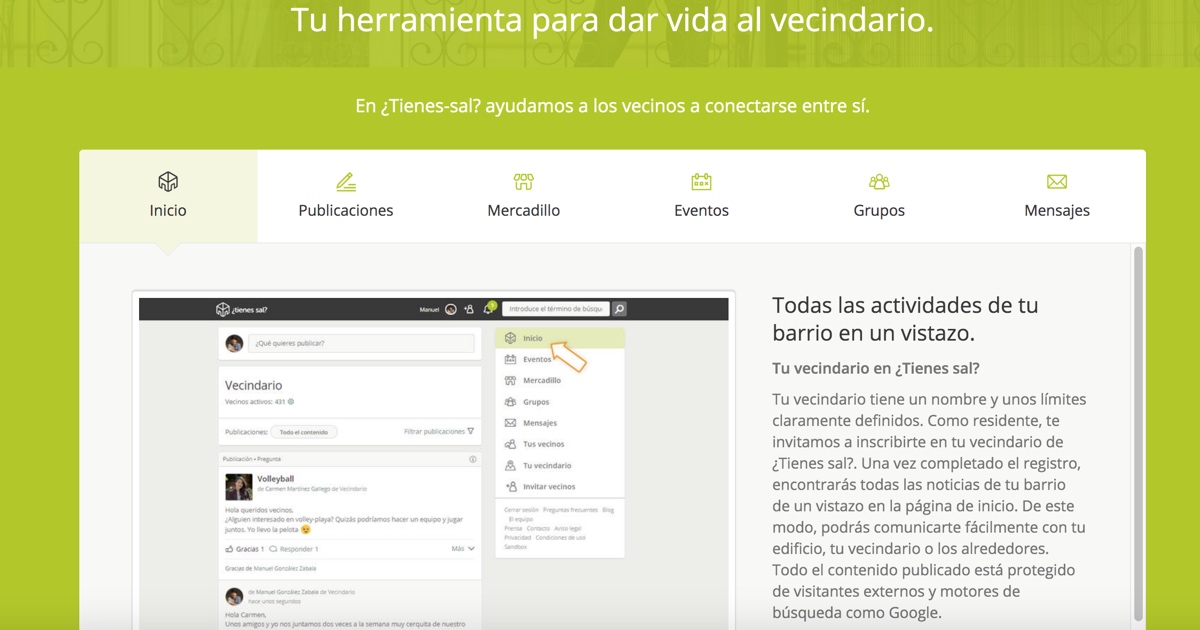The image size is (1200, 630).
Task: Click 'Preguntas frecuentes' link in preview footer
Action: tap(570, 510)
